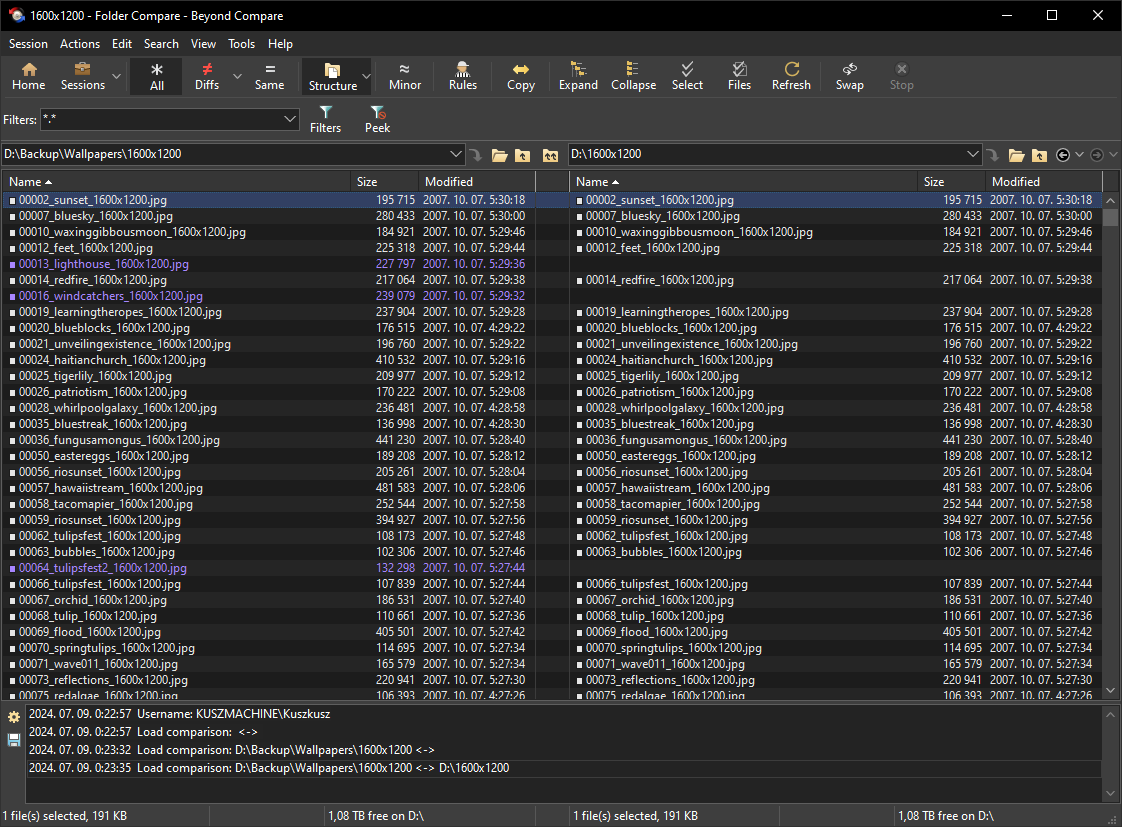Collapse all folders with Collapse button

click(x=633, y=77)
